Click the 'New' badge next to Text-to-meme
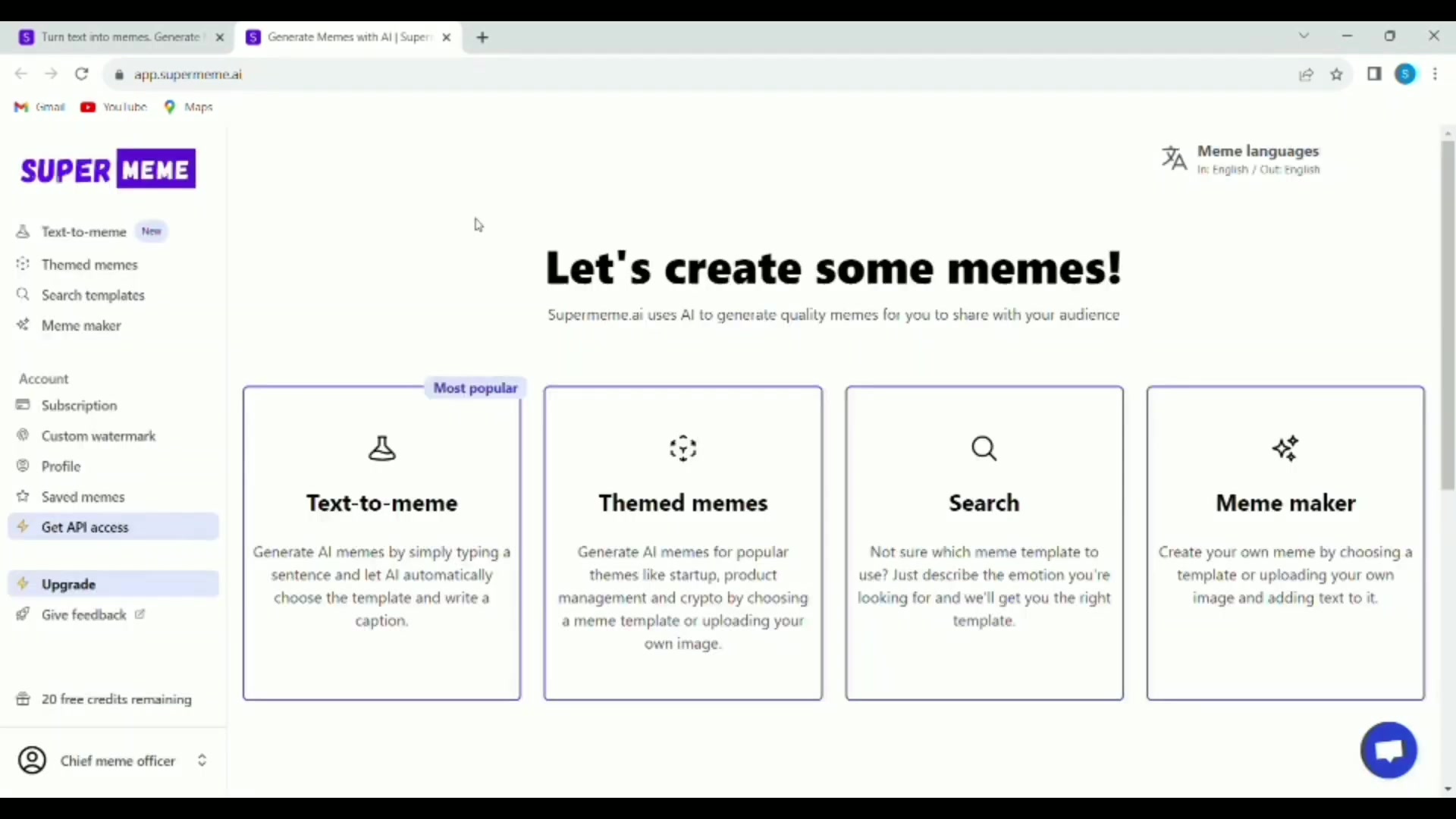 pyautogui.click(x=152, y=231)
